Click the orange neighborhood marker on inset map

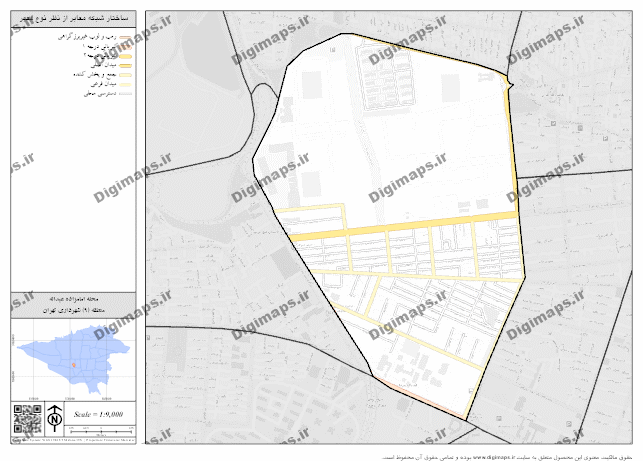[x=74, y=365]
